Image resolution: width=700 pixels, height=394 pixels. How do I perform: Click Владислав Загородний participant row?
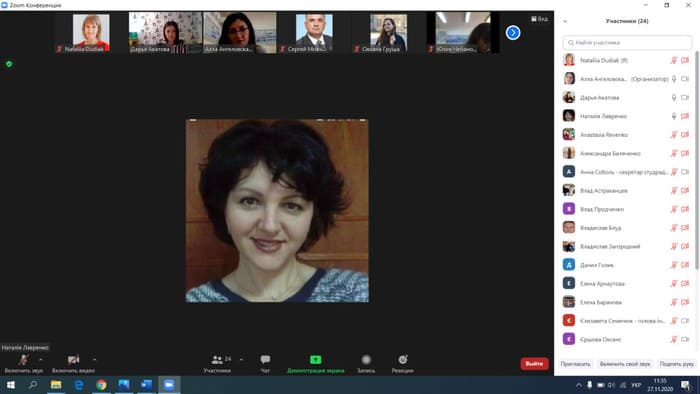(626, 246)
